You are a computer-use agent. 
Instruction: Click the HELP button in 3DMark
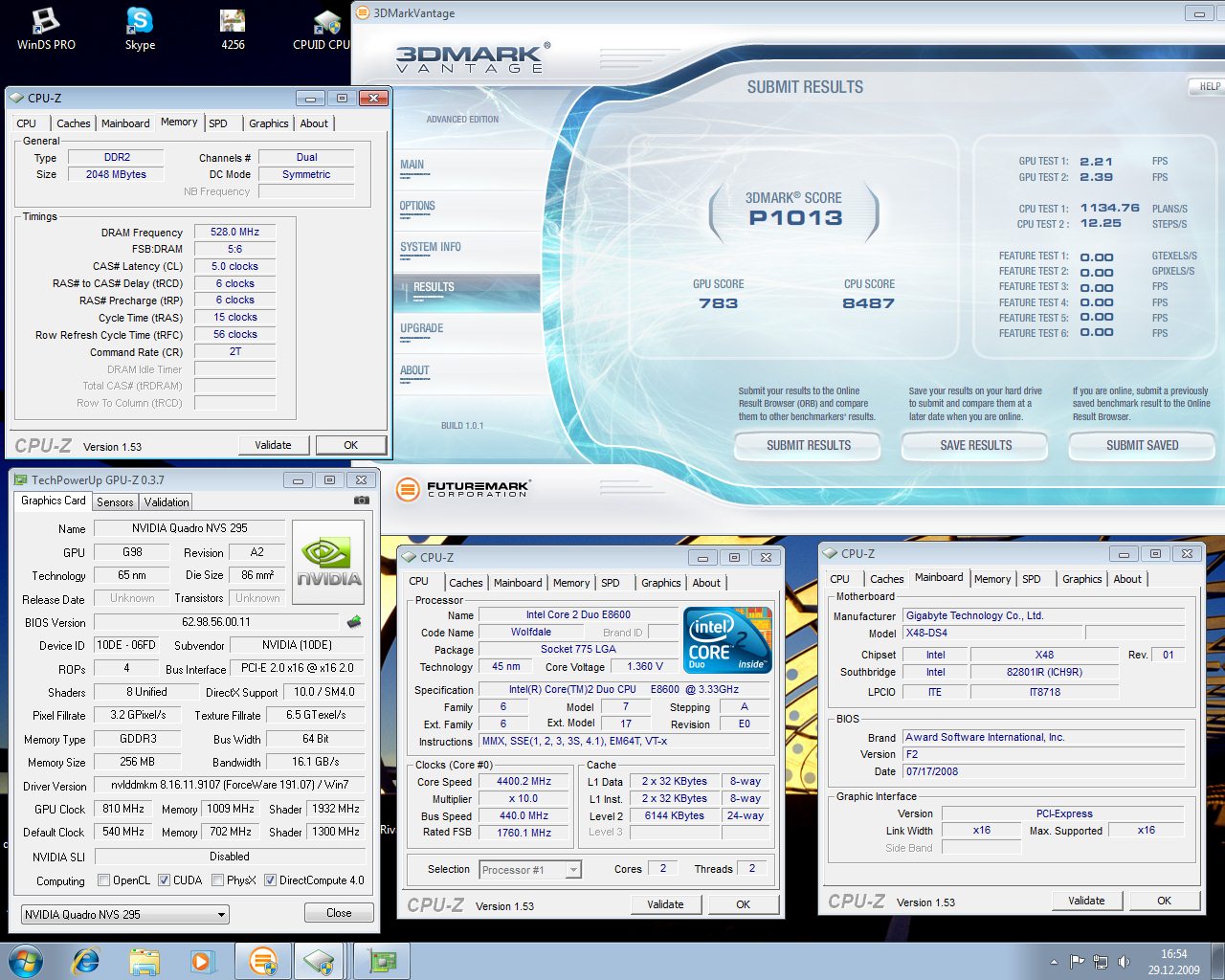[x=1208, y=86]
